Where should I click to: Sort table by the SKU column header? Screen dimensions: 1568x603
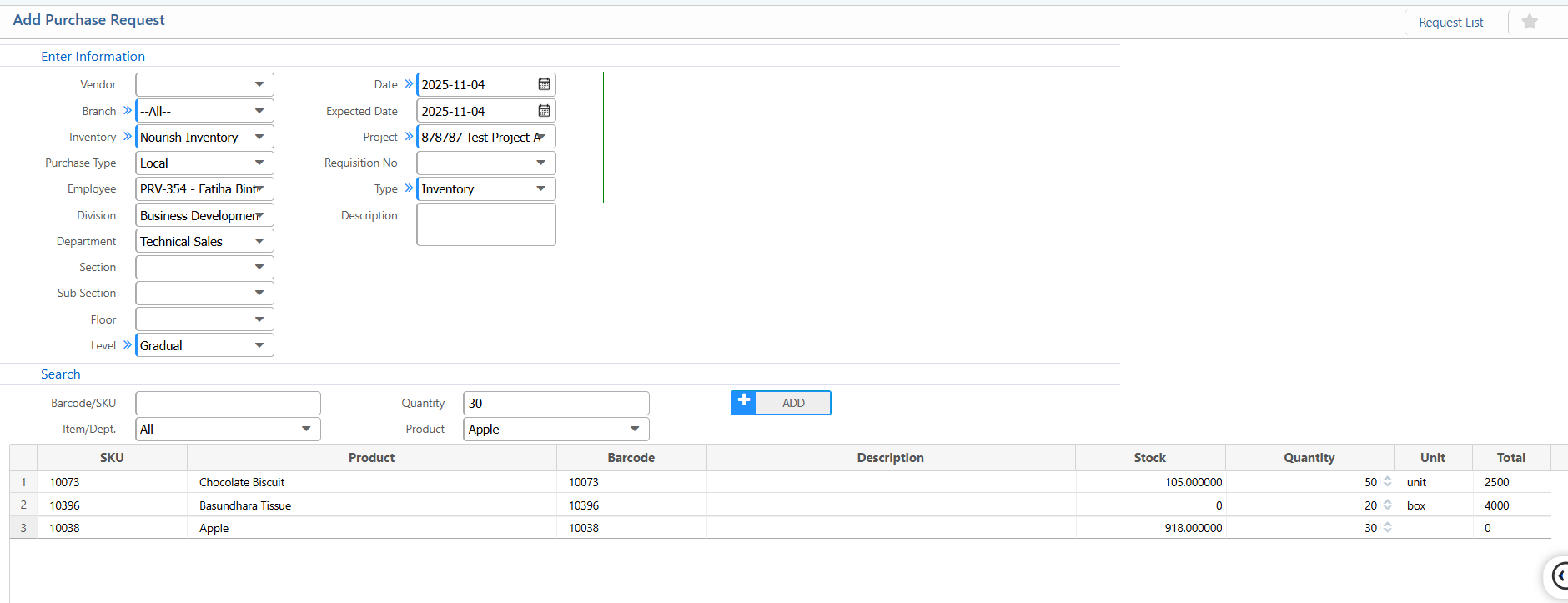112,458
